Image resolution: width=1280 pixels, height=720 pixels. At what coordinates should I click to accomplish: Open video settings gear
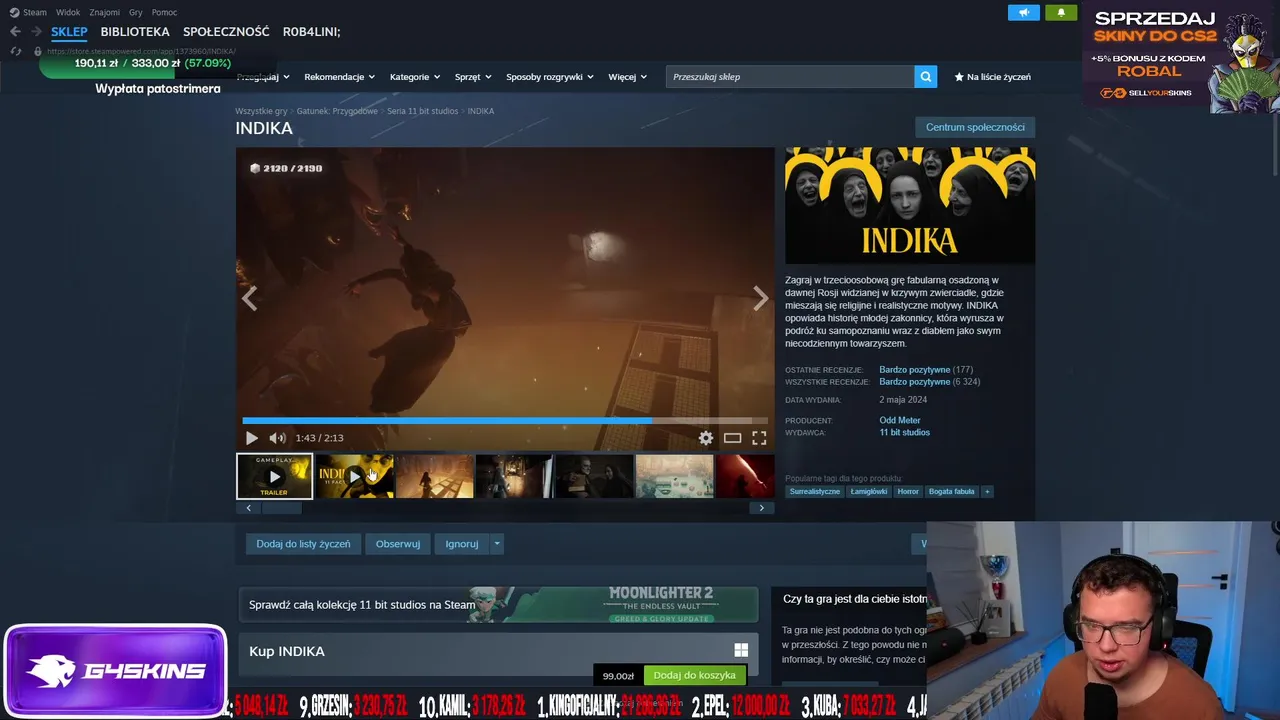[706, 438]
